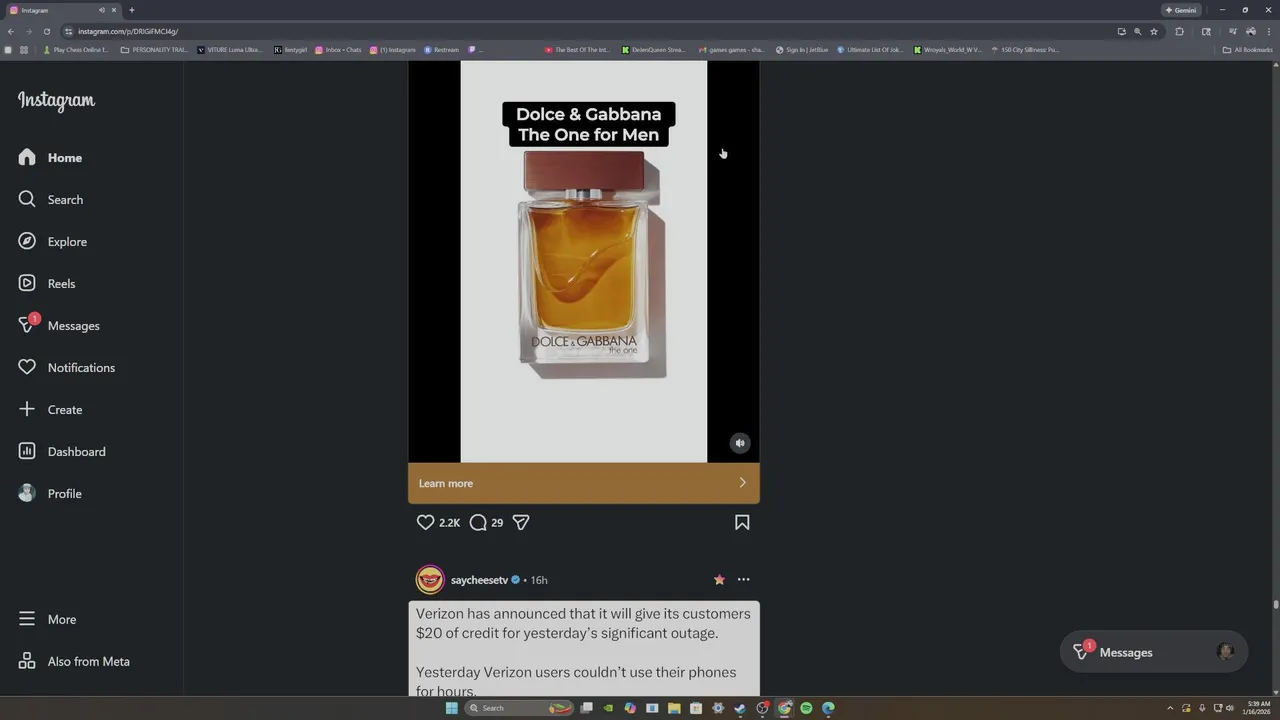
Task: Open Inbox Chats bookmark
Action: [x=338, y=49]
